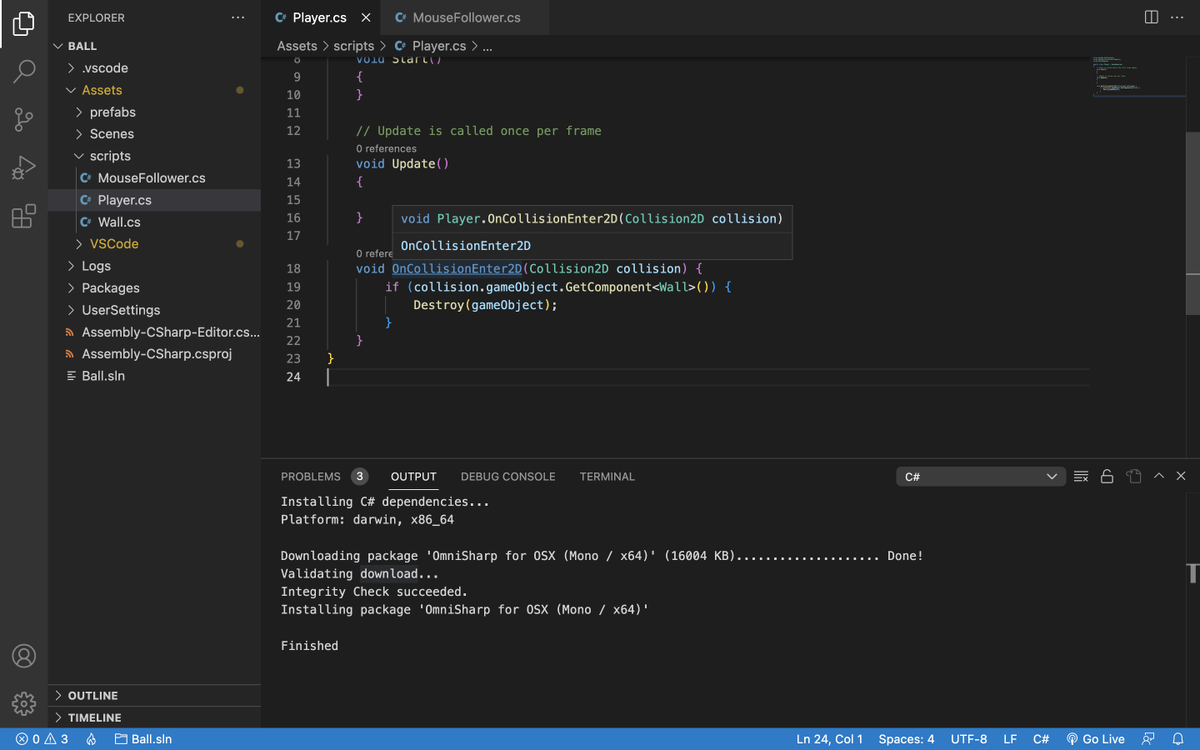Clear the output panel
Viewport: 1200px width, 750px height.
[x=1081, y=477]
